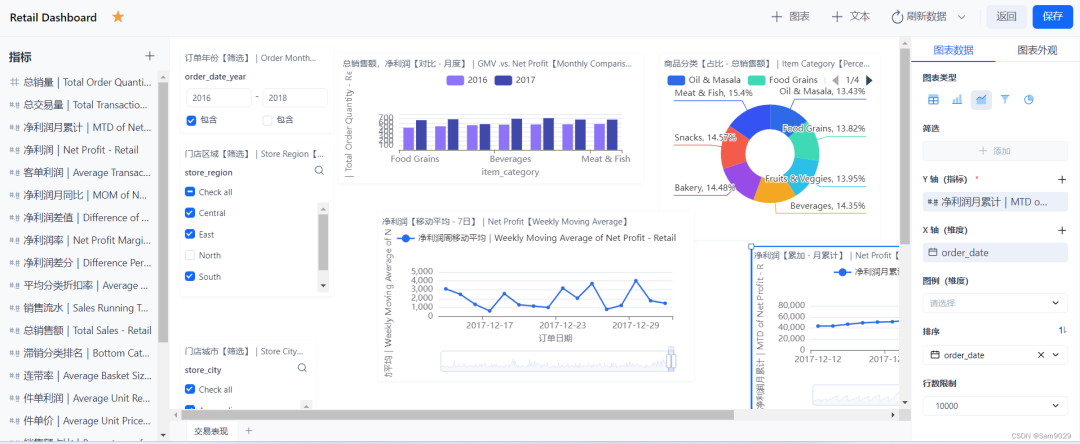Screen dimensions: 1080x444
Task: Open the 行数限制 10000 dropdown
Action: [x=995, y=406]
